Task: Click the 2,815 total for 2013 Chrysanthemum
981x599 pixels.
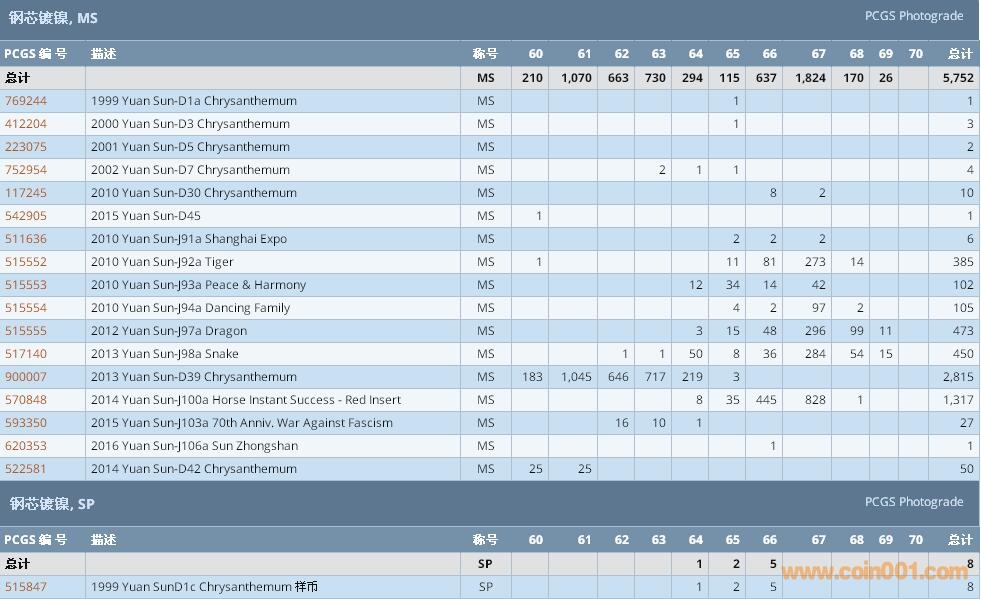Action: point(957,377)
